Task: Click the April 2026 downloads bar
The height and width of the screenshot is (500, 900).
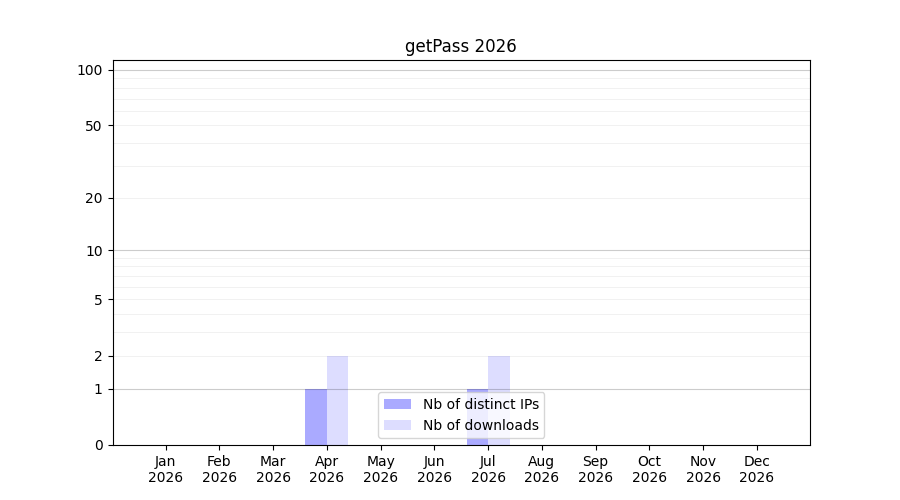Action: 338,401
